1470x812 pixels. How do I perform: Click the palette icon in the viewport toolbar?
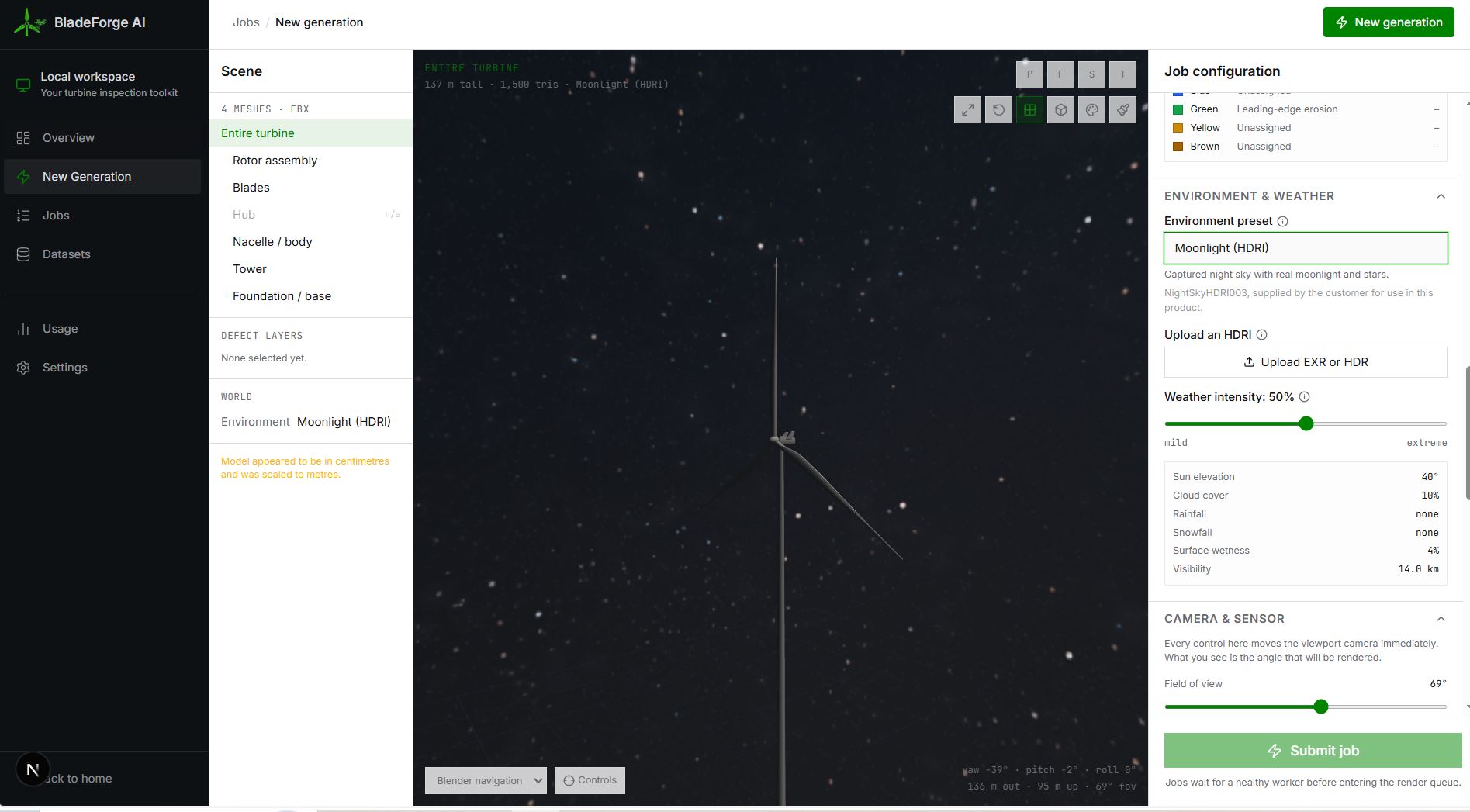coord(1091,110)
